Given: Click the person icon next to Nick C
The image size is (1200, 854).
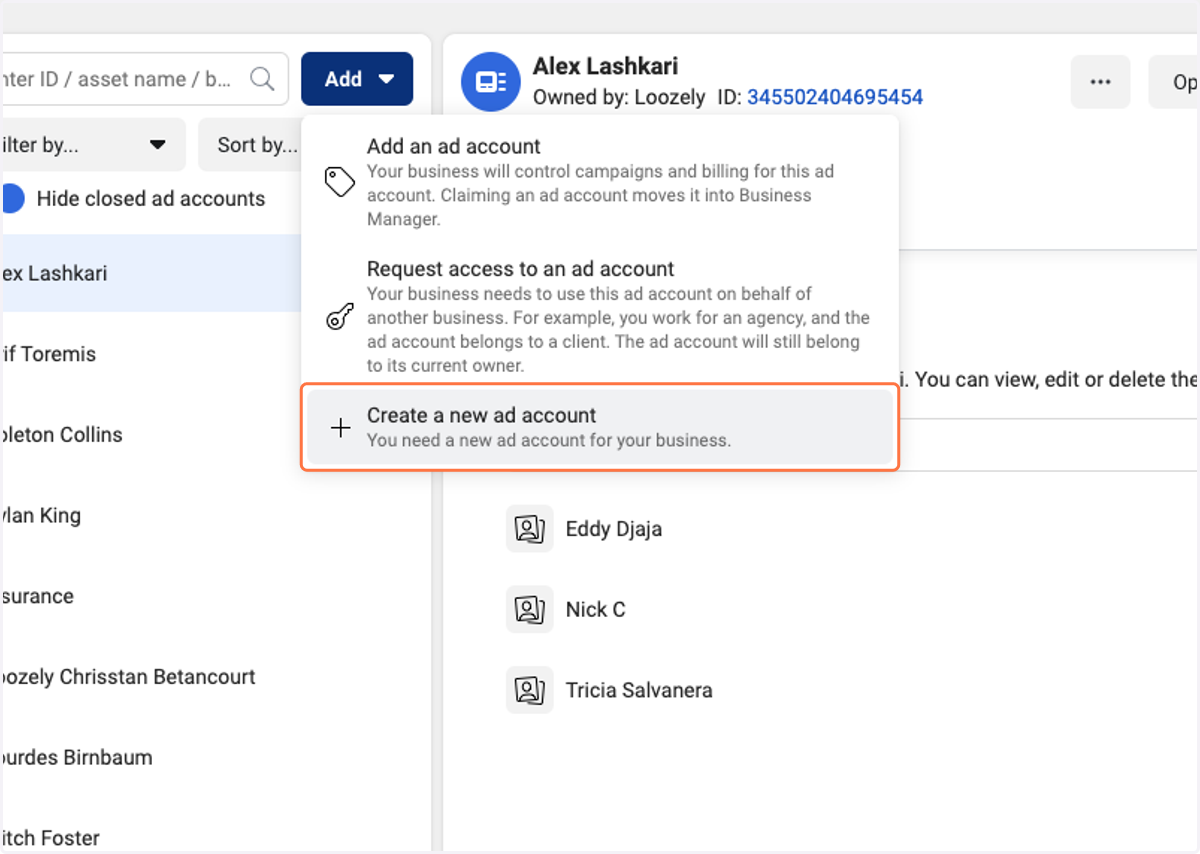Looking at the screenshot, I should click(529, 609).
